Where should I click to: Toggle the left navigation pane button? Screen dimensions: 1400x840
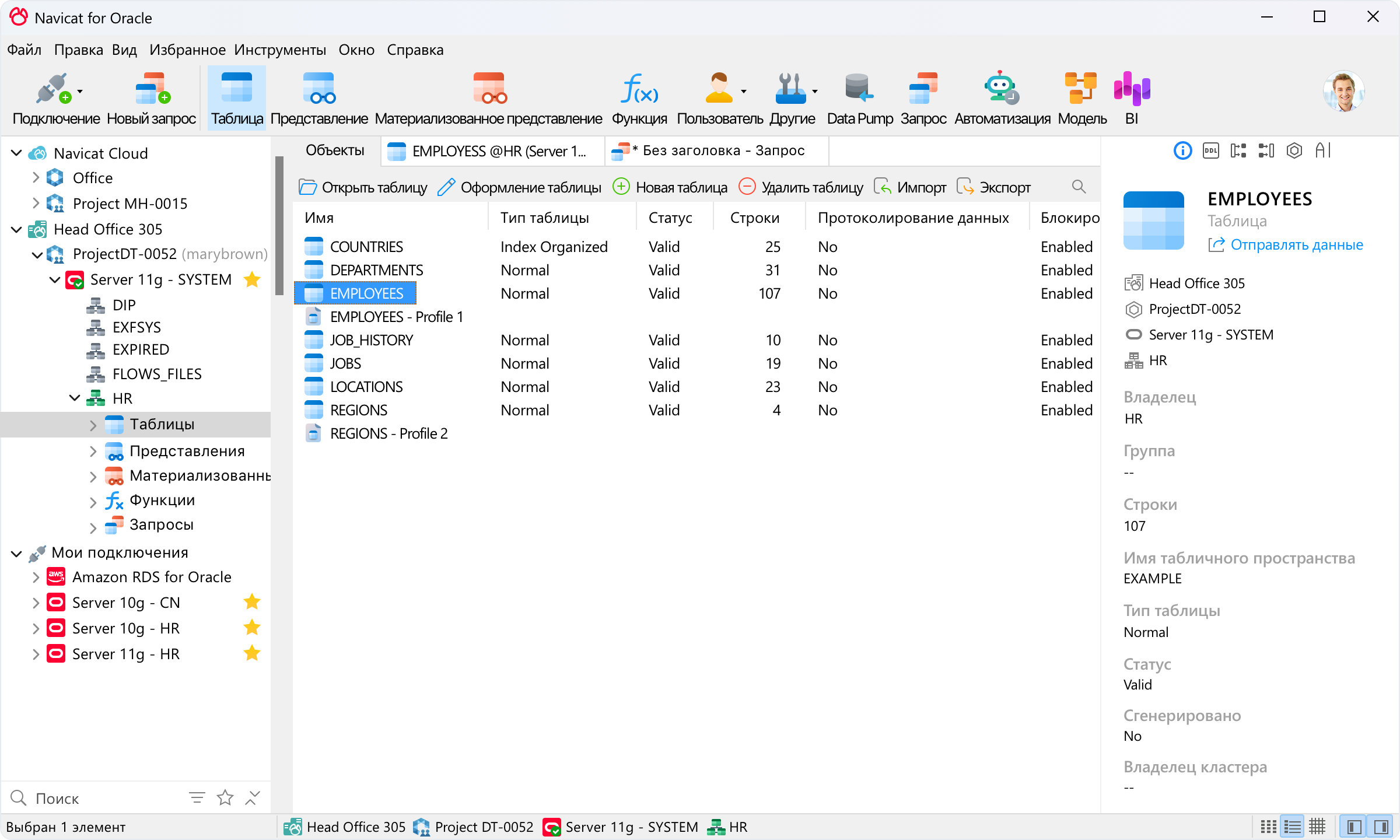tap(1354, 827)
